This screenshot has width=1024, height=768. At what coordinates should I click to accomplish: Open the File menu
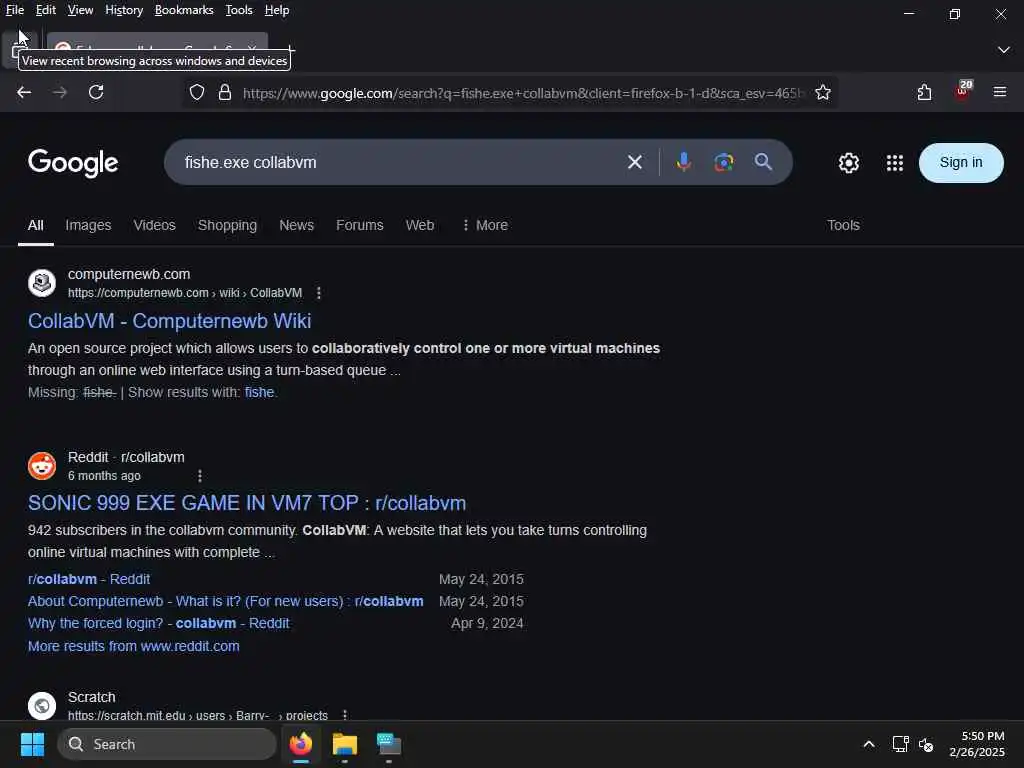(15, 10)
